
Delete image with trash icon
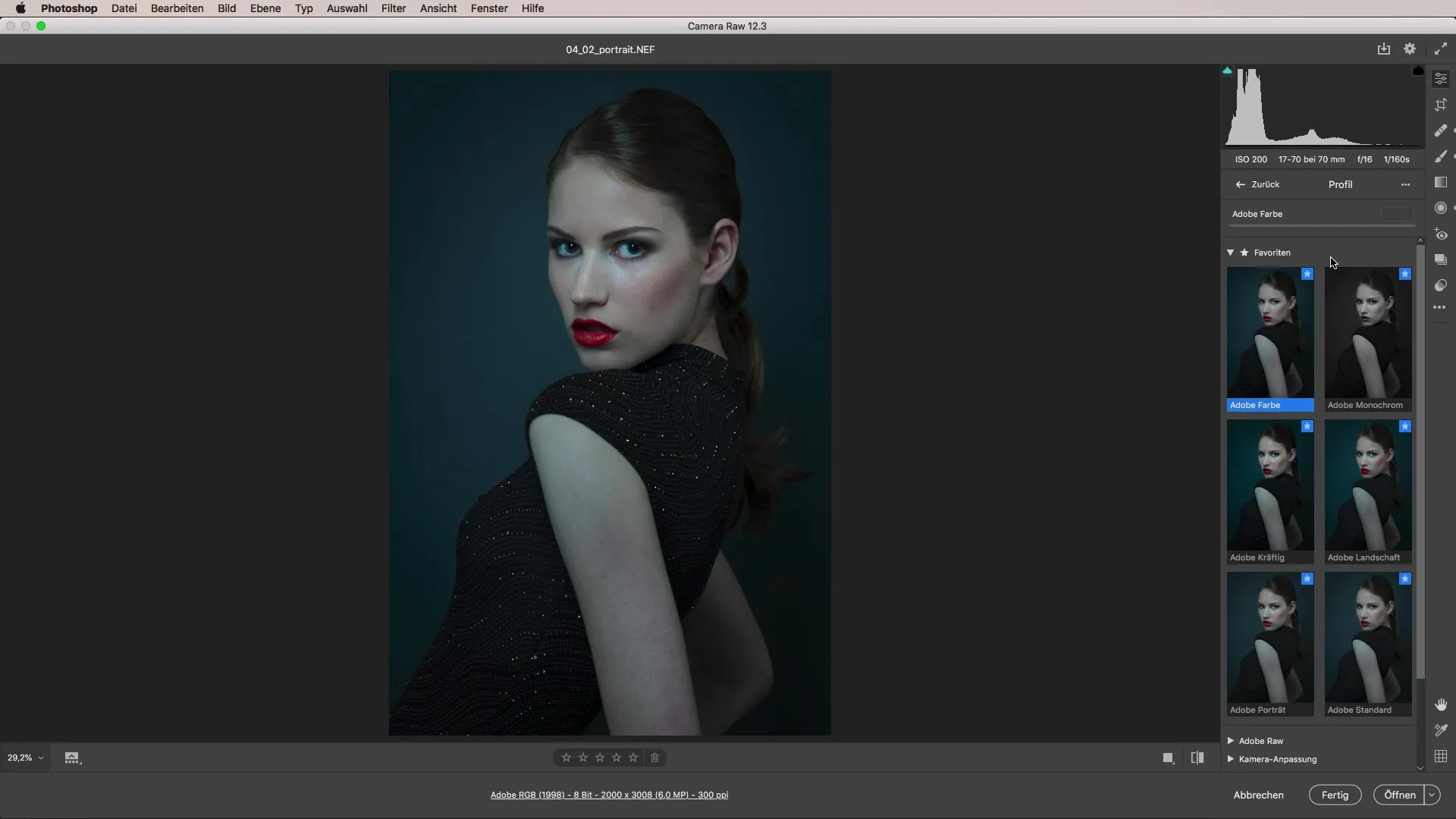click(655, 758)
